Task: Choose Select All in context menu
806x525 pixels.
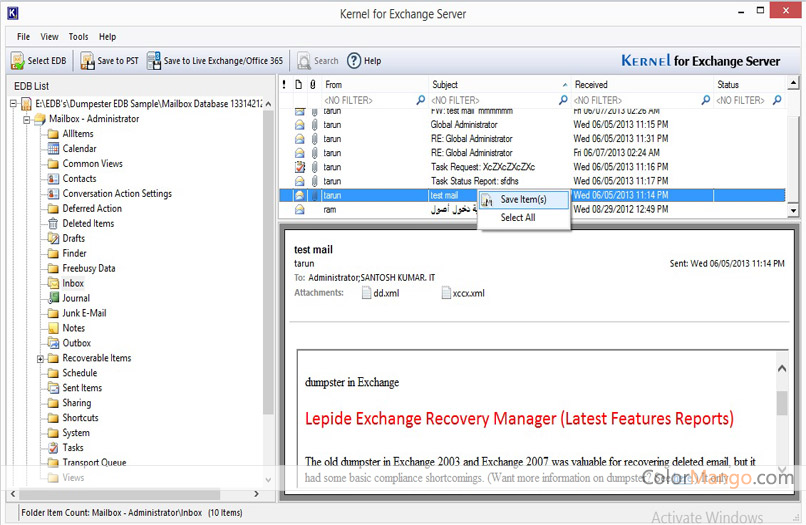Action: [x=518, y=217]
